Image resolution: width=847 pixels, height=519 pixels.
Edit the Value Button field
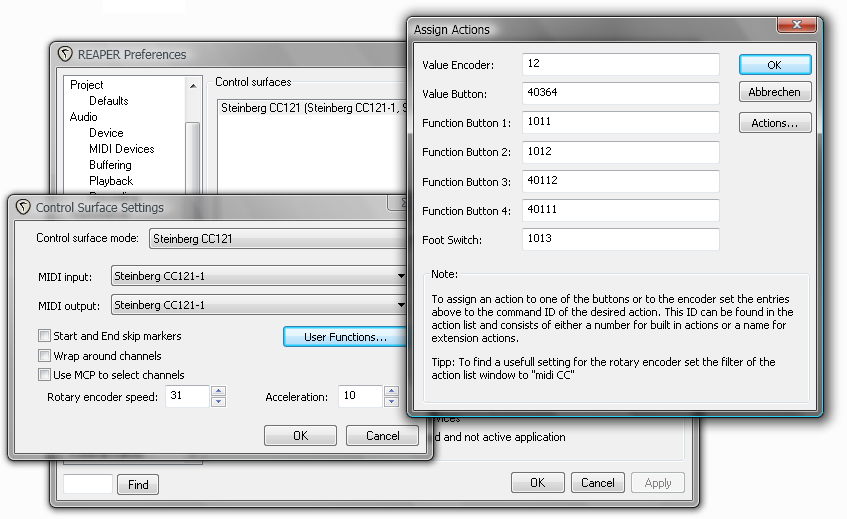pyautogui.click(x=621, y=93)
